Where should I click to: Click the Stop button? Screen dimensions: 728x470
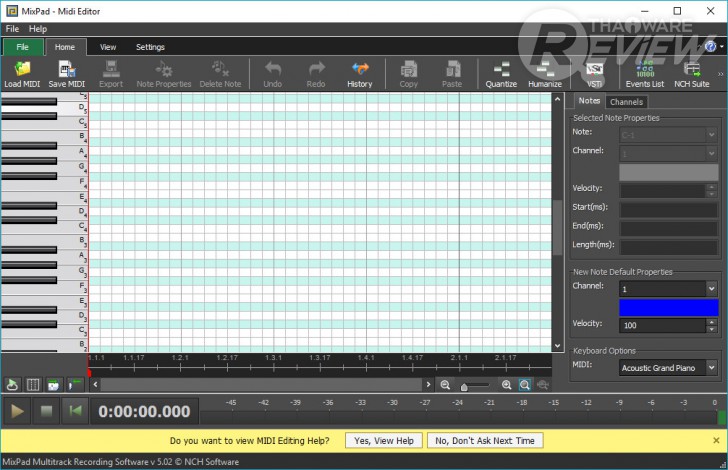click(x=46, y=411)
